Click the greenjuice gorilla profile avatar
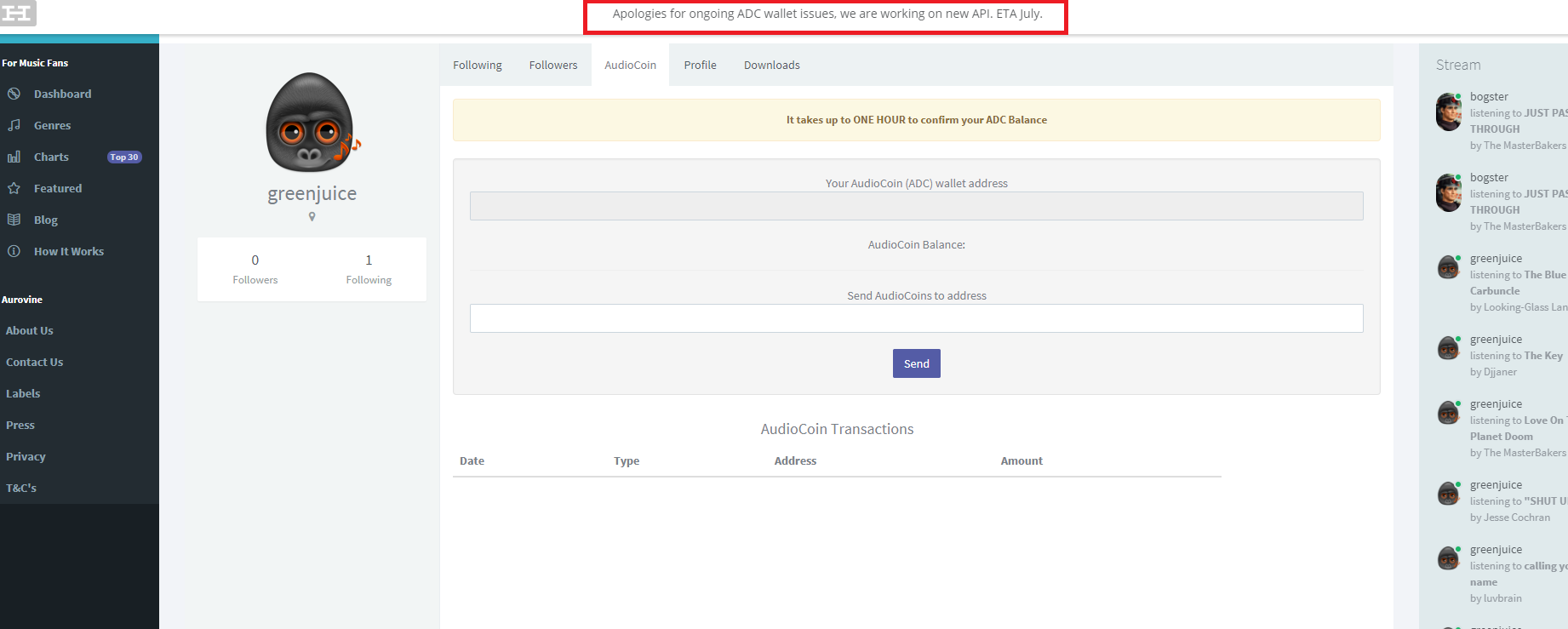The height and width of the screenshot is (629, 1568). [x=312, y=123]
